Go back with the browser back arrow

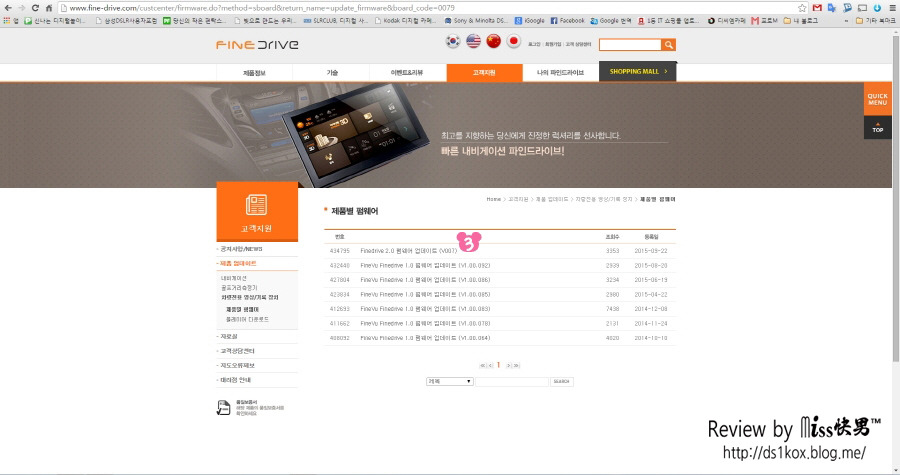pyautogui.click(x=8, y=8)
